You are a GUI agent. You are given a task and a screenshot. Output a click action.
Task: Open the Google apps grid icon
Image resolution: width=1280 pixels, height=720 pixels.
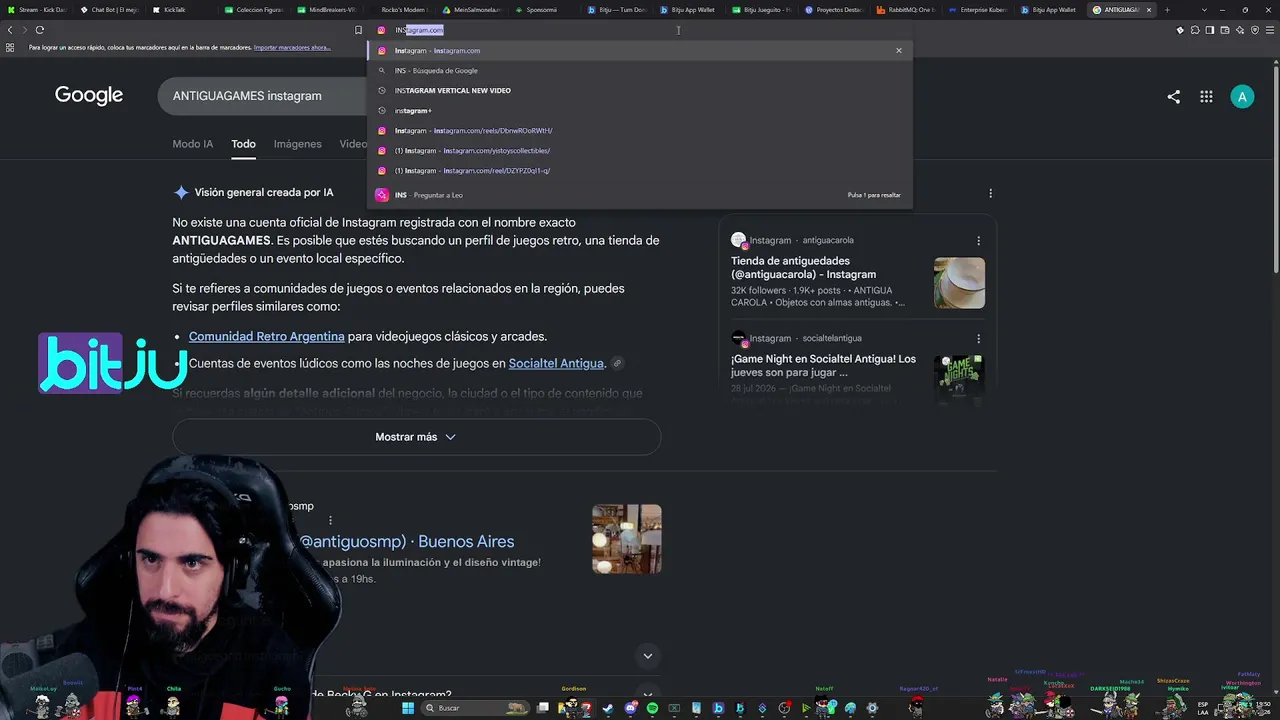[1206, 97]
